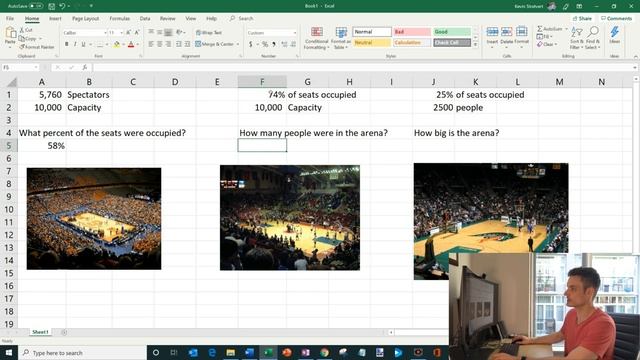This screenshot has width=640, height=360.
Task: Open Format as Table gallery
Action: (340, 38)
